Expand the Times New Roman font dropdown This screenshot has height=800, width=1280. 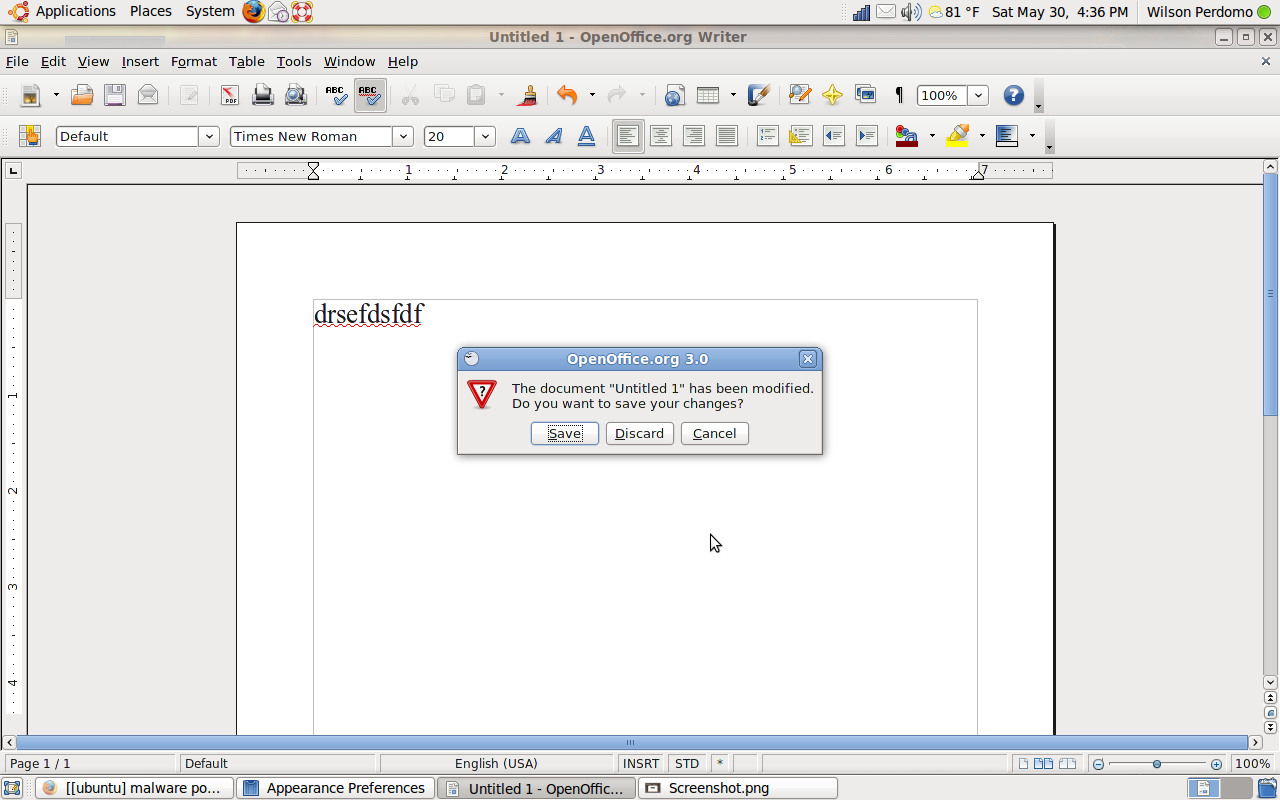pyautogui.click(x=403, y=136)
